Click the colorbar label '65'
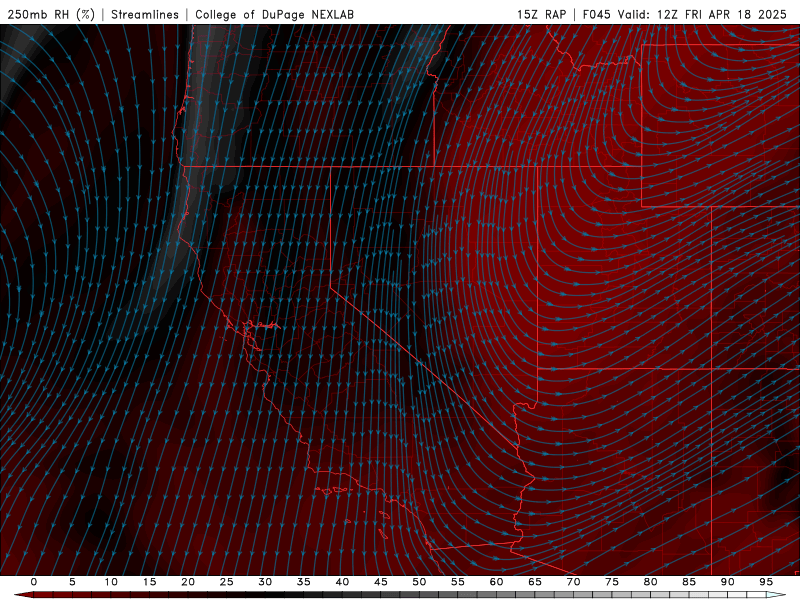800x600 pixels. point(535,582)
